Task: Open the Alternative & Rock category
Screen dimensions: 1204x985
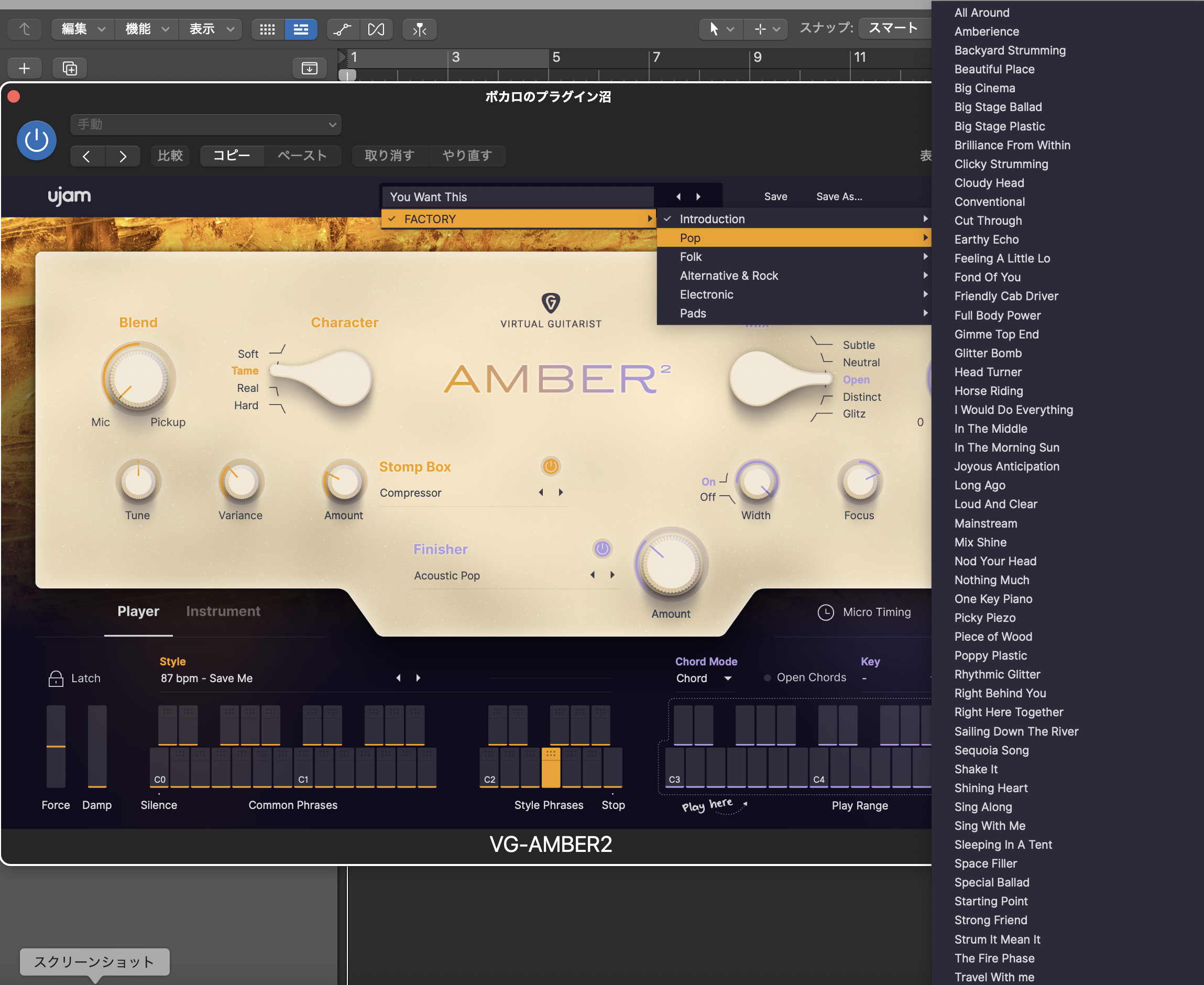Action: point(794,276)
